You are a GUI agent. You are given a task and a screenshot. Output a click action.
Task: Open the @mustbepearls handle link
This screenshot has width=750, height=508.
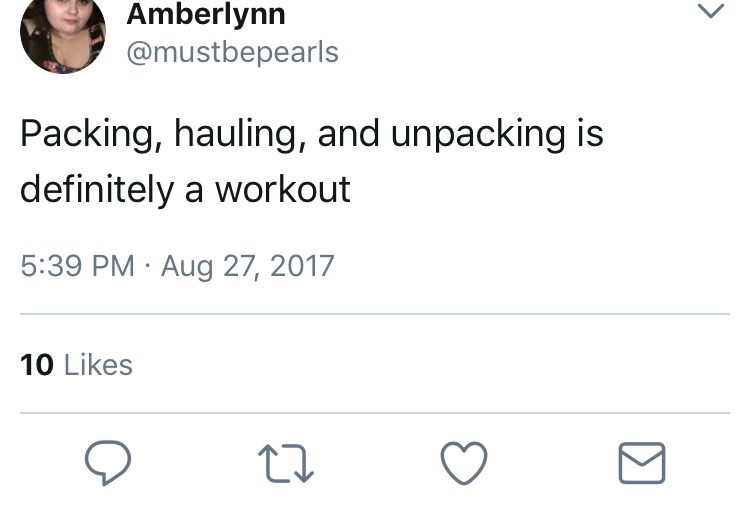pos(232,53)
